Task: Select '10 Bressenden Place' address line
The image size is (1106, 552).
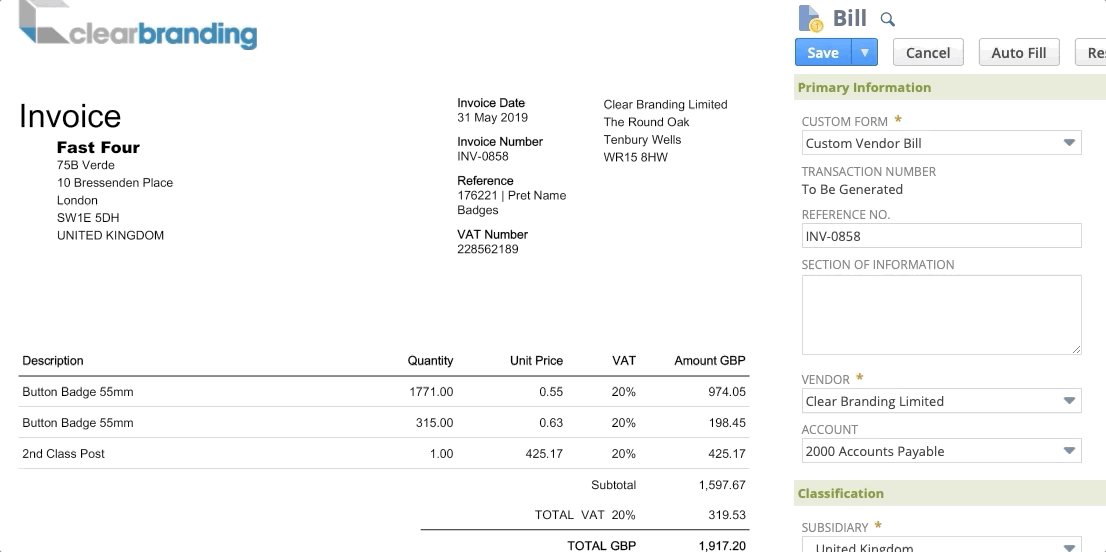Action: pos(115,183)
